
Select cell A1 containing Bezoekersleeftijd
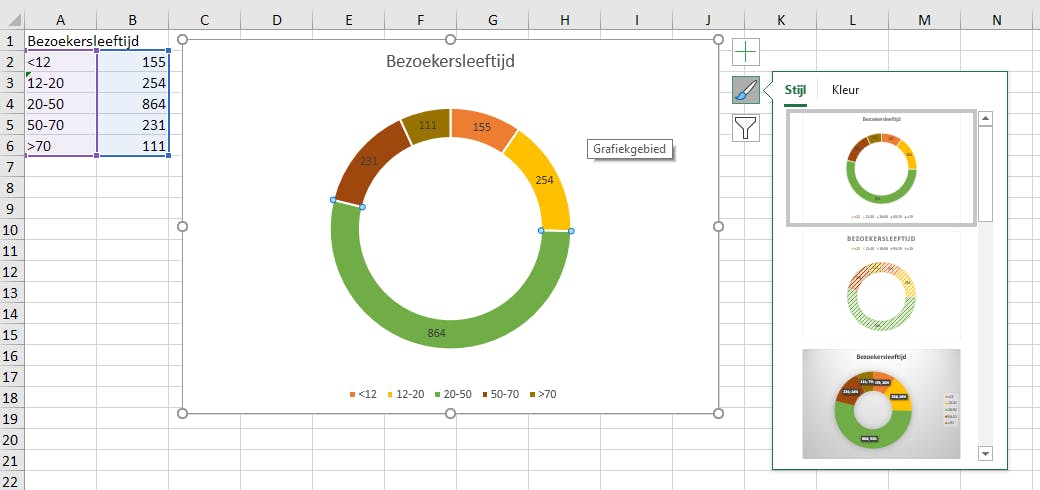pos(60,41)
